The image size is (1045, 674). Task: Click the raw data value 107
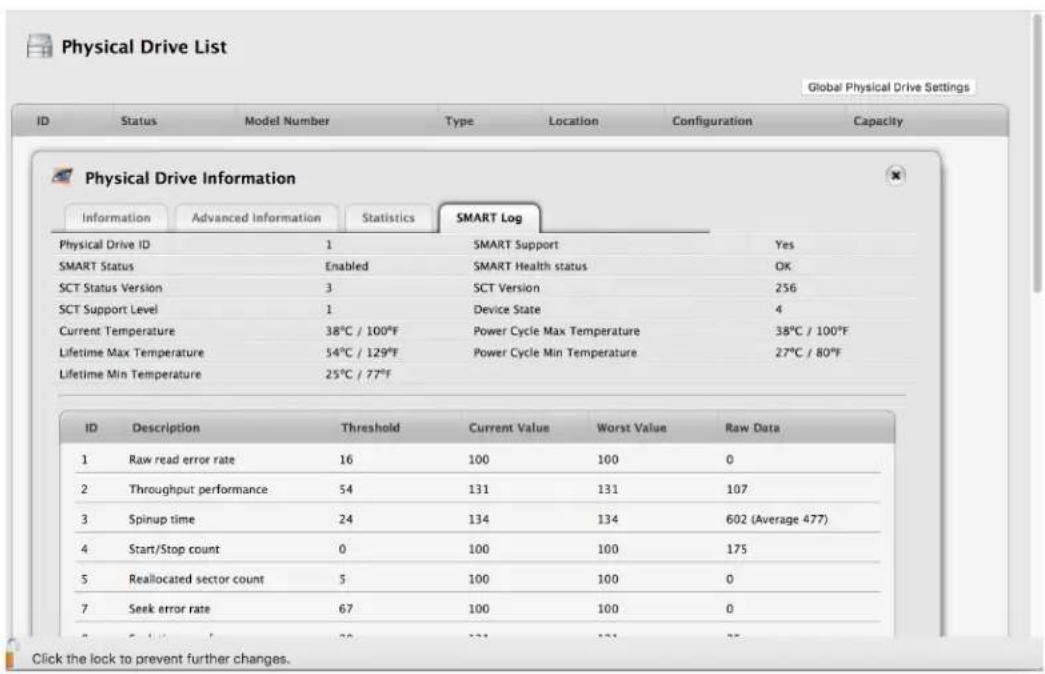tap(736, 489)
